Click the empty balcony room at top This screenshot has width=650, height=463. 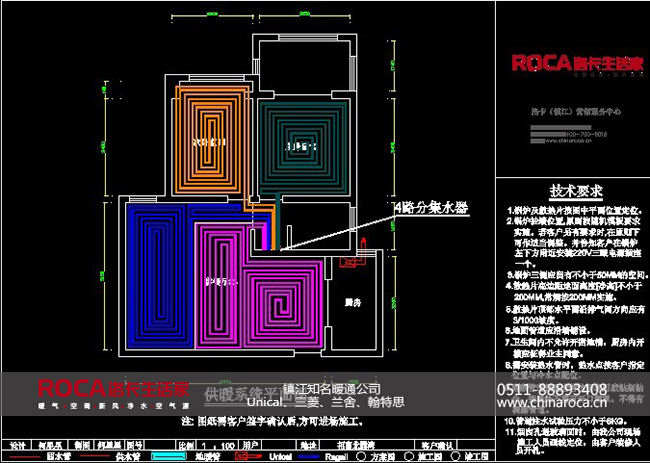tap(303, 63)
